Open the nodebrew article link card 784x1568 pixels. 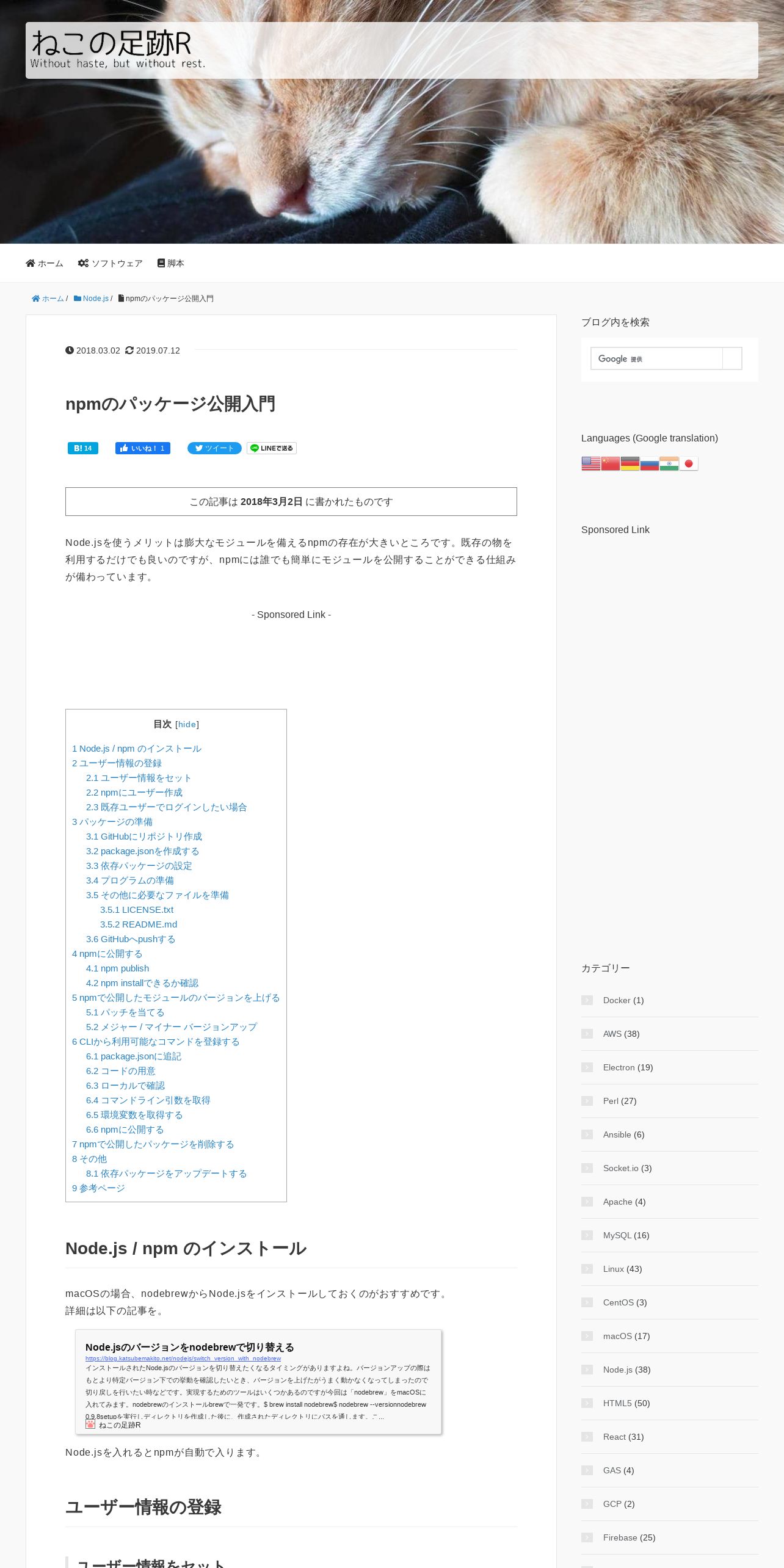[258, 1382]
